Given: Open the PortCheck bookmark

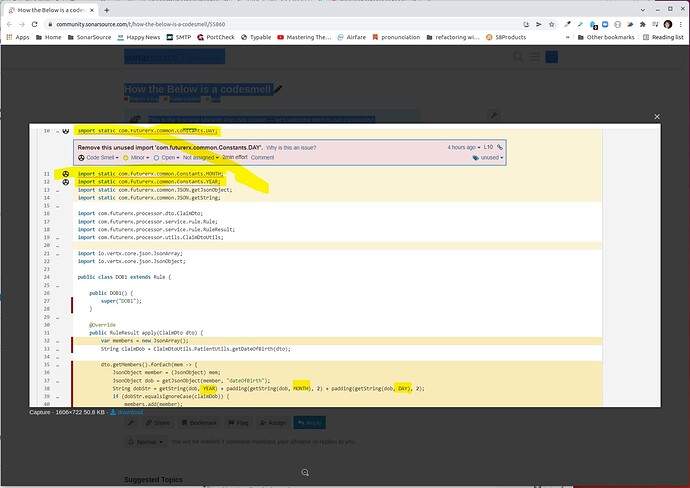Looking at the screenshot, I should pos(216,37).
